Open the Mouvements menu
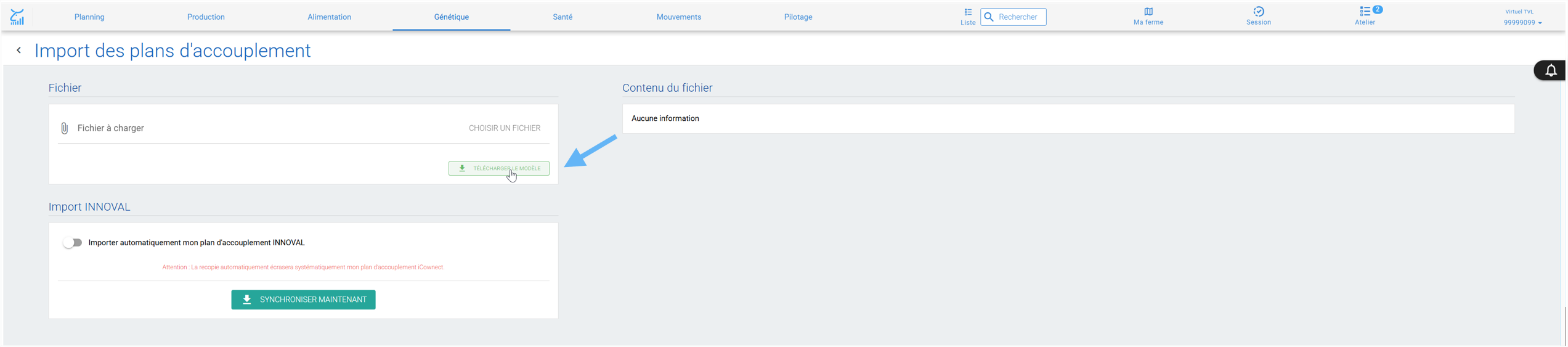The height and width of the screenshot is (347, 1568). point(678,17)
